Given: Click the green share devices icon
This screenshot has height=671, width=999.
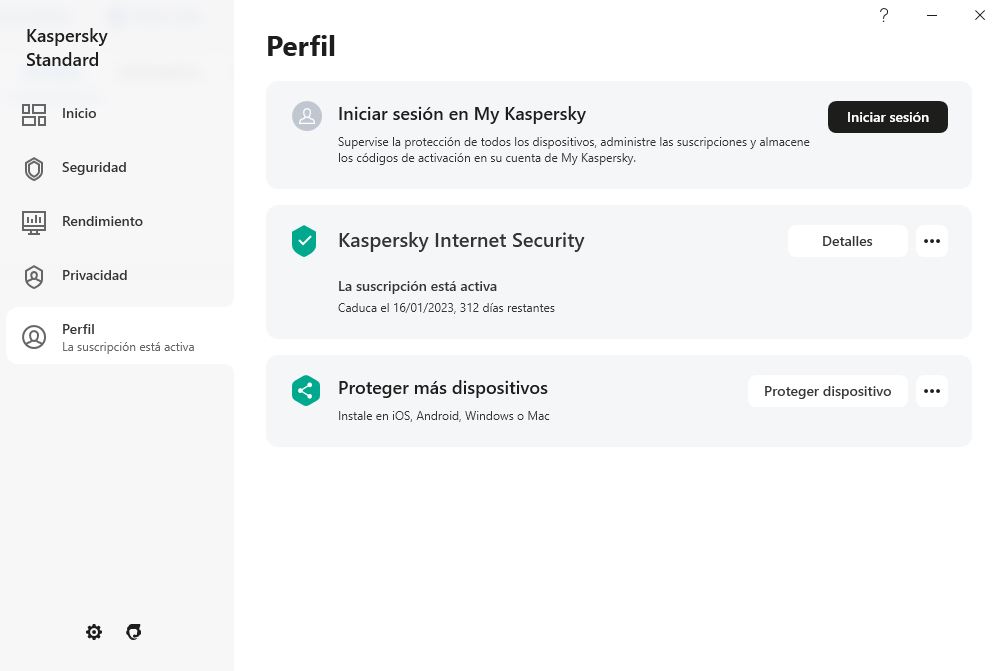Looking at the screenshot, I should (x=304, y=391).
